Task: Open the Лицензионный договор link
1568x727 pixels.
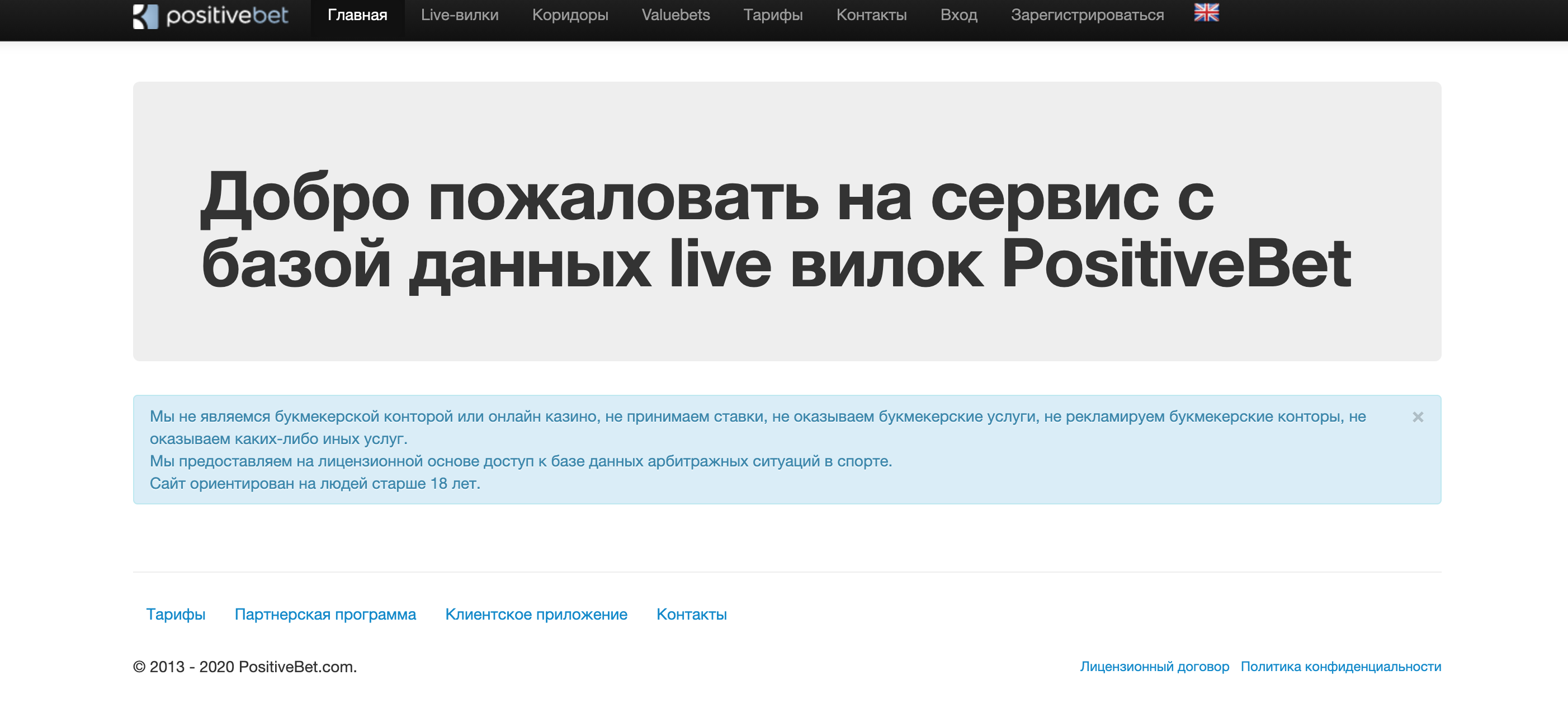Action: pyautogui.click(x=1154, y=667)
